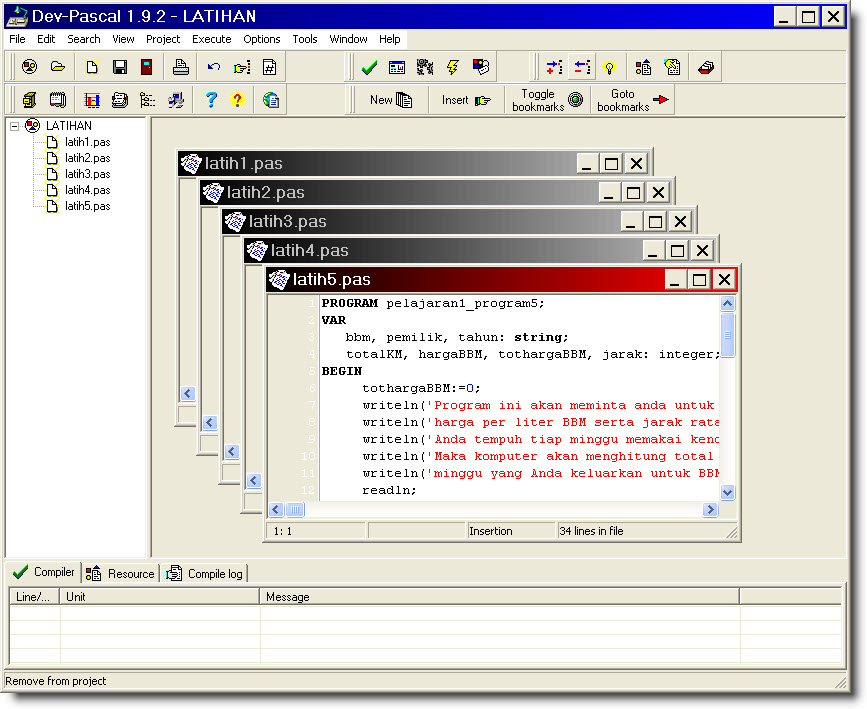Select latih5.pas in the project tree

coord(87,206)
